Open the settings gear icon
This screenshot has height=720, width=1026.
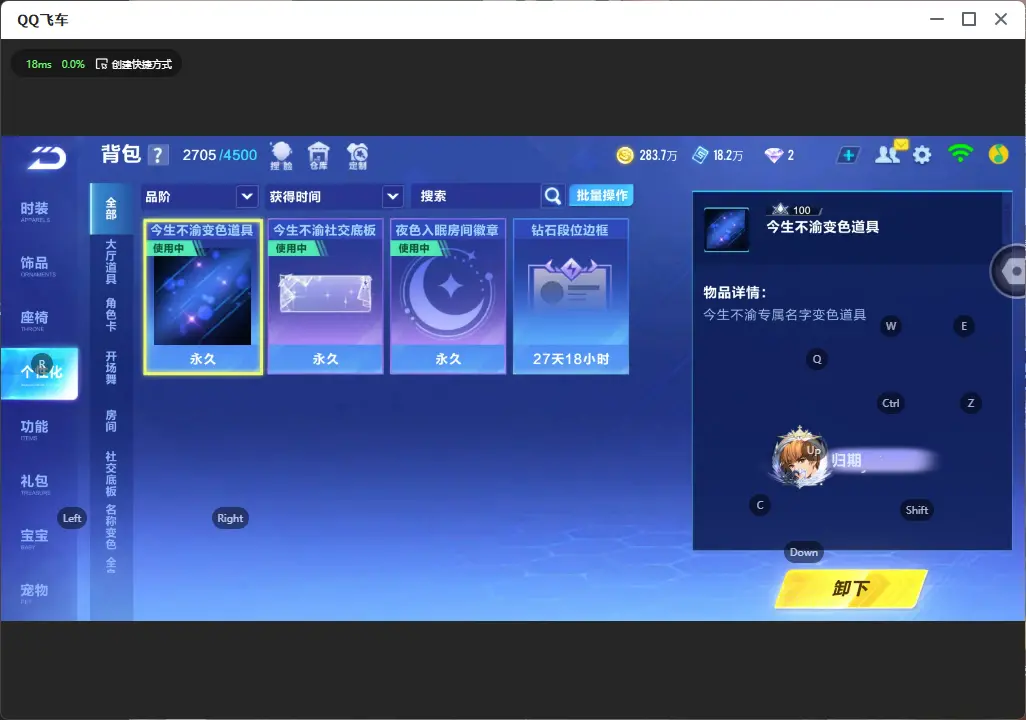click(x=922, y=155)
